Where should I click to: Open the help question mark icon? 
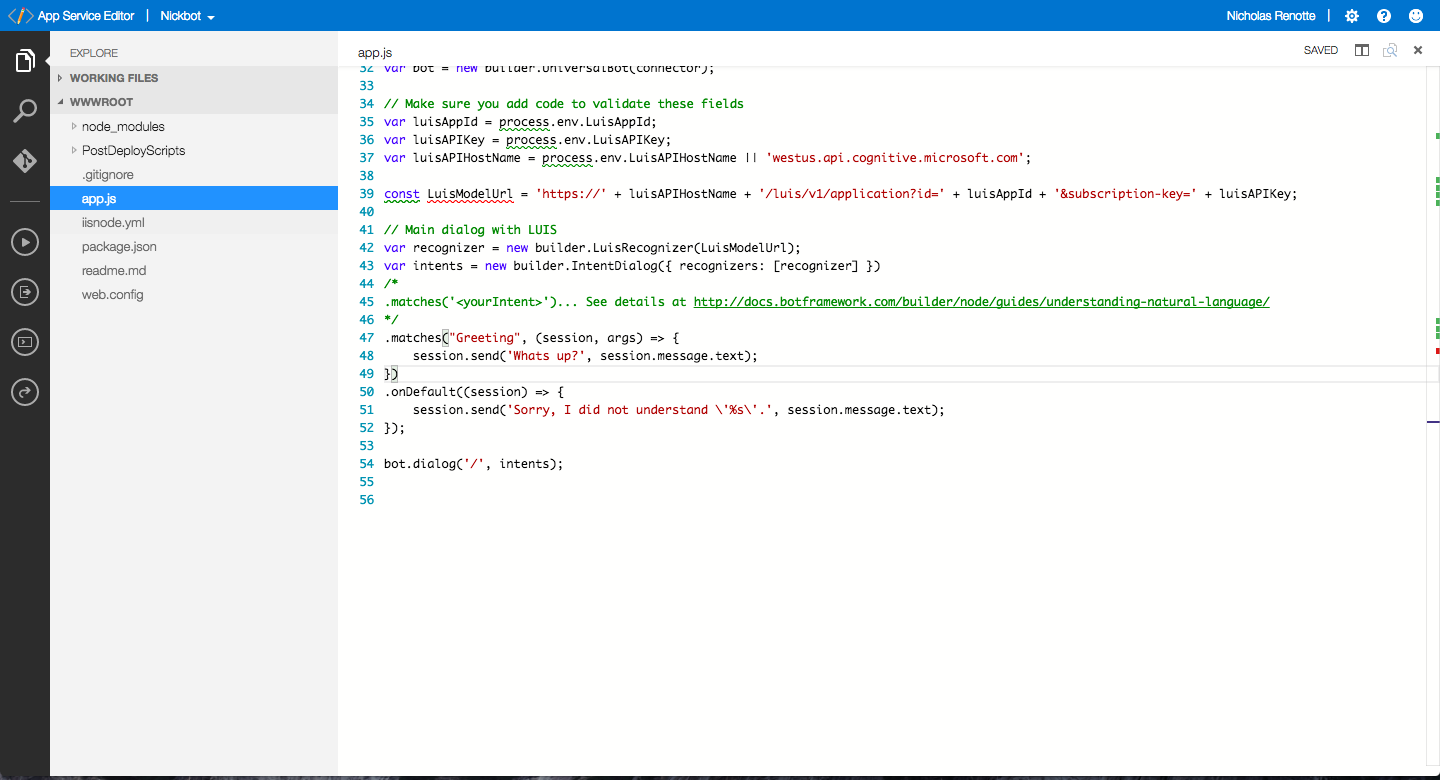1384,16
